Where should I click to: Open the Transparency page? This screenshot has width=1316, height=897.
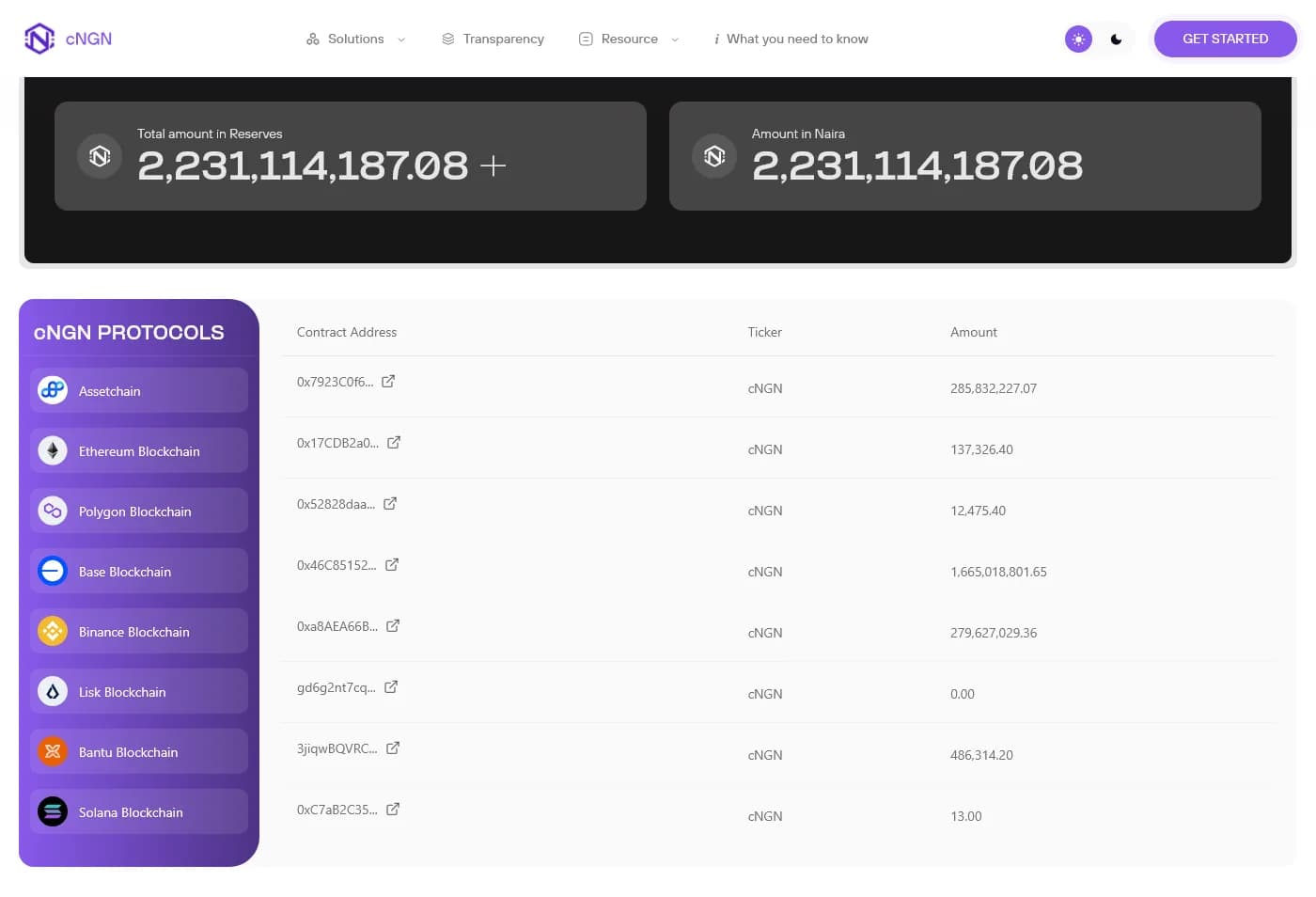pyautogui.click(x=493, y=39)
